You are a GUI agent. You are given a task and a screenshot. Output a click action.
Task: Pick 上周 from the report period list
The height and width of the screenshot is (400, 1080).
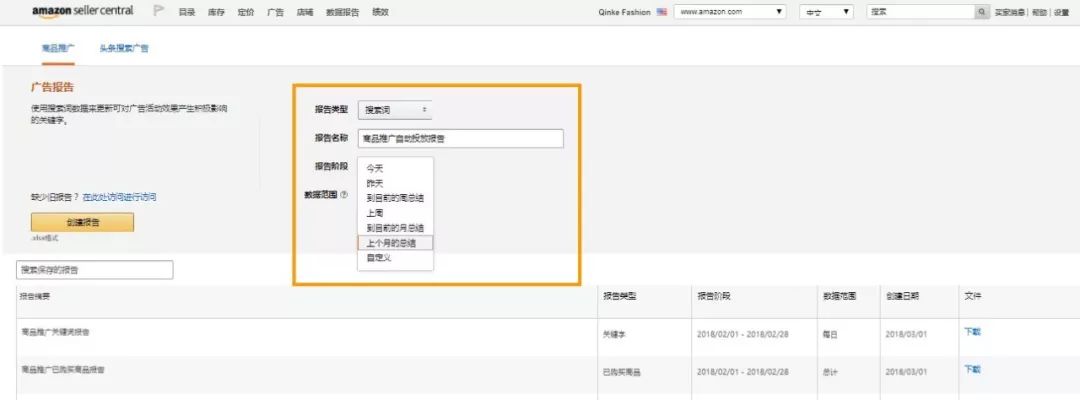point(375,213)
